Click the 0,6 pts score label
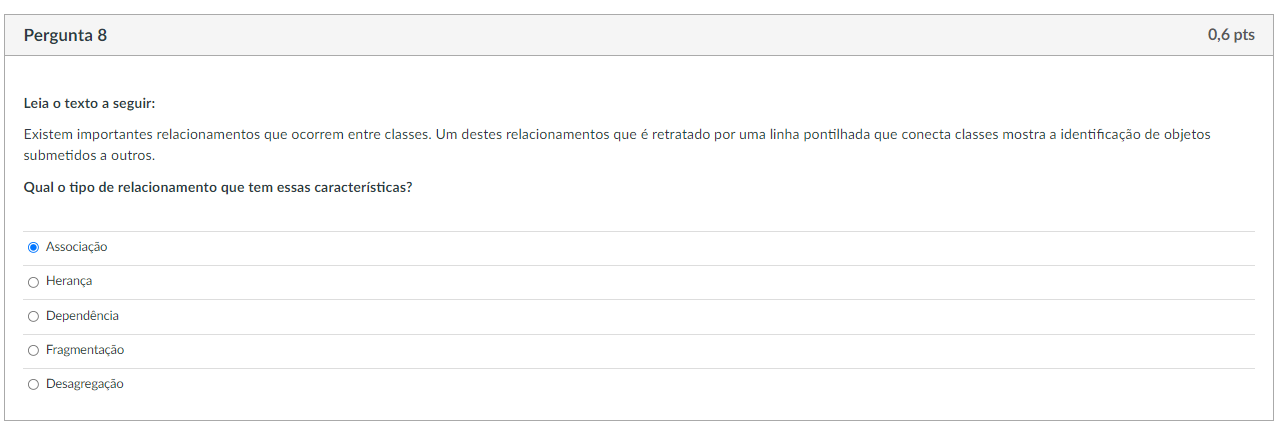Screen dimensions: 1276x426 tap(1230, 35)
